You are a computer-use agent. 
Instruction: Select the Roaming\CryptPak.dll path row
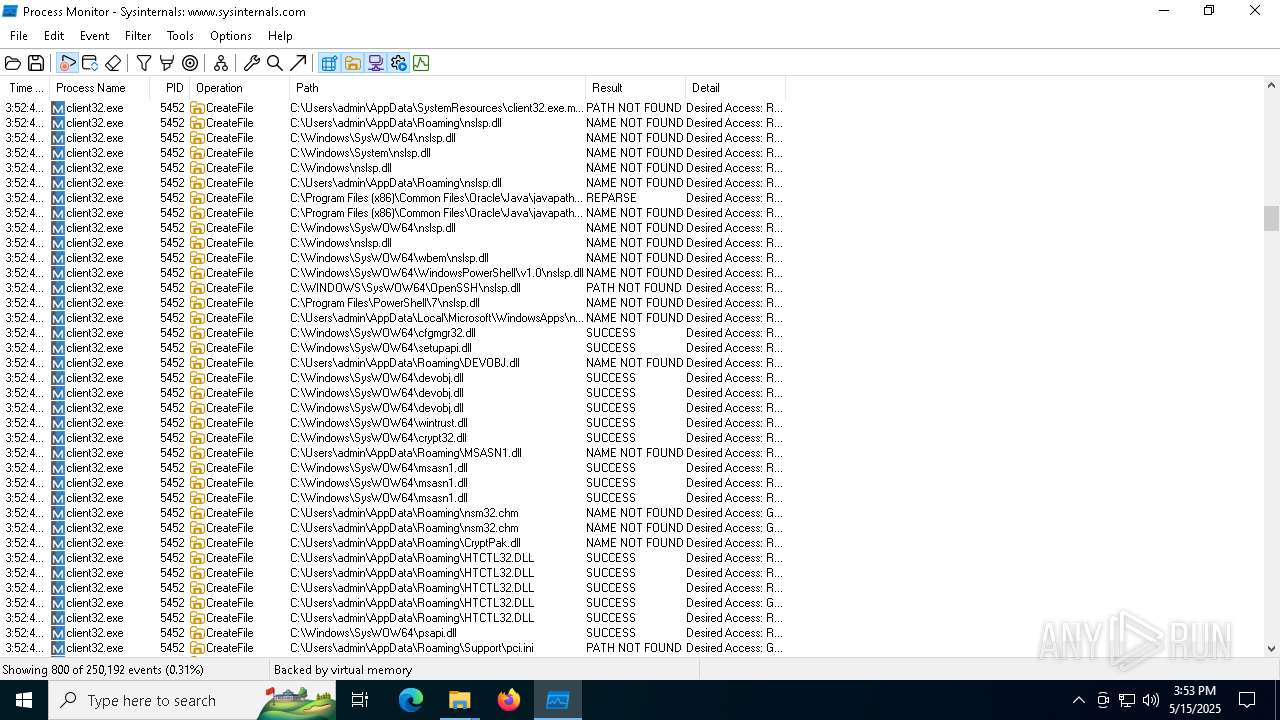pyautogui.click(x=393, y=543)
